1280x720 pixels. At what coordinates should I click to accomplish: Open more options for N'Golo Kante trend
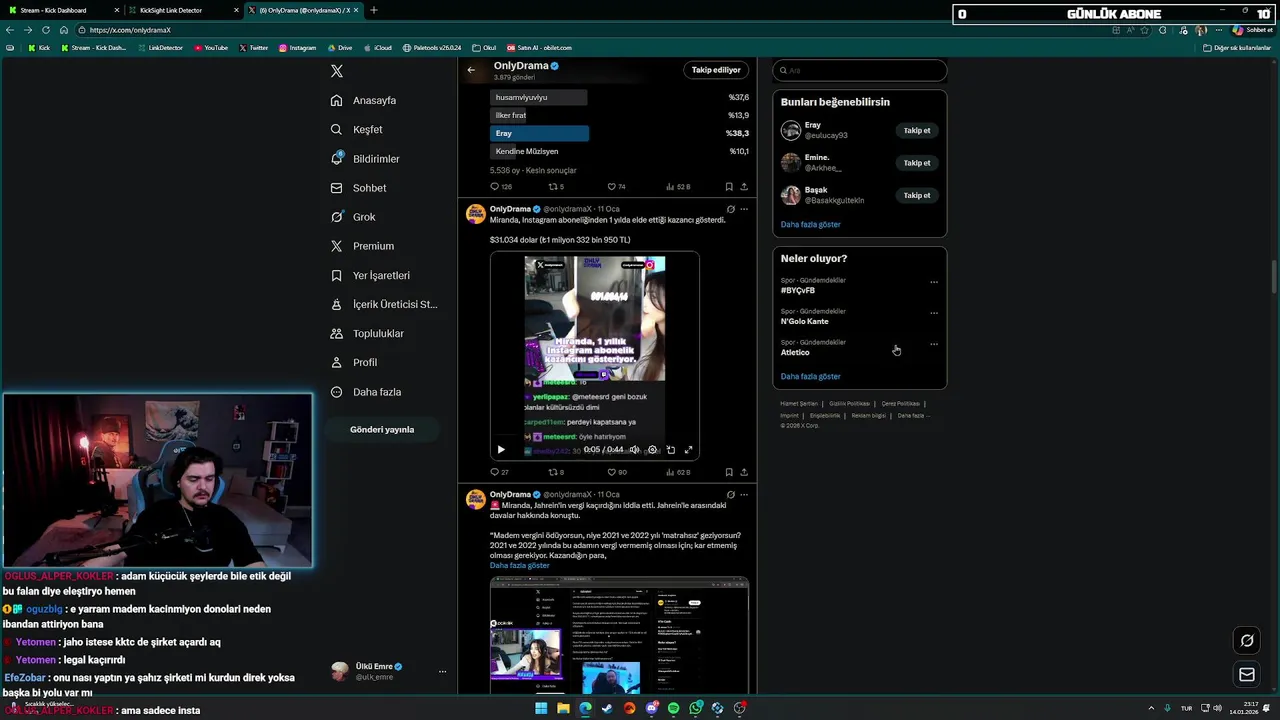934,313
